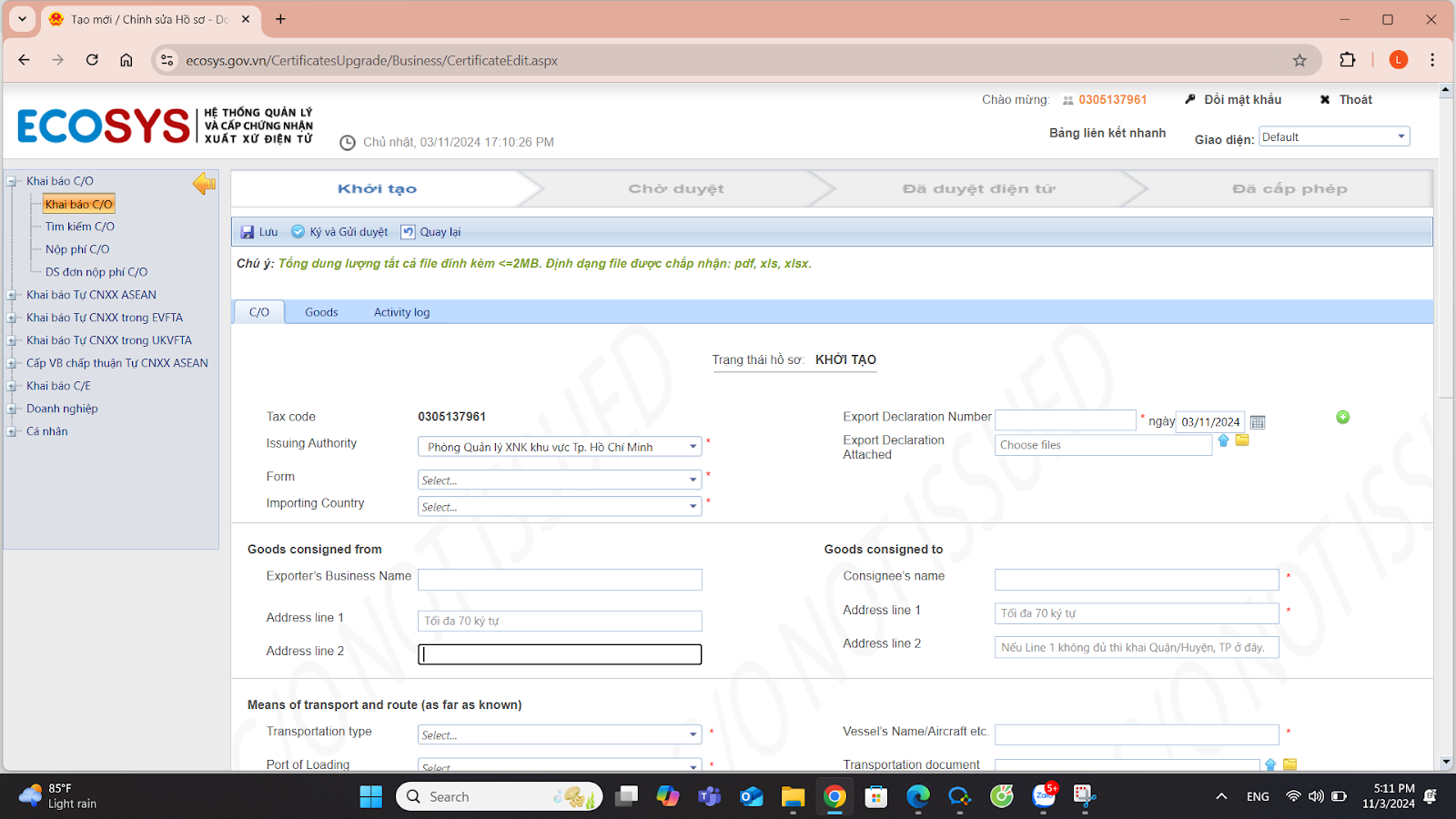Click folder icon for Export Declaration Attached
This screenshot has width=1456, height=819.
(x=1242, y=440)
